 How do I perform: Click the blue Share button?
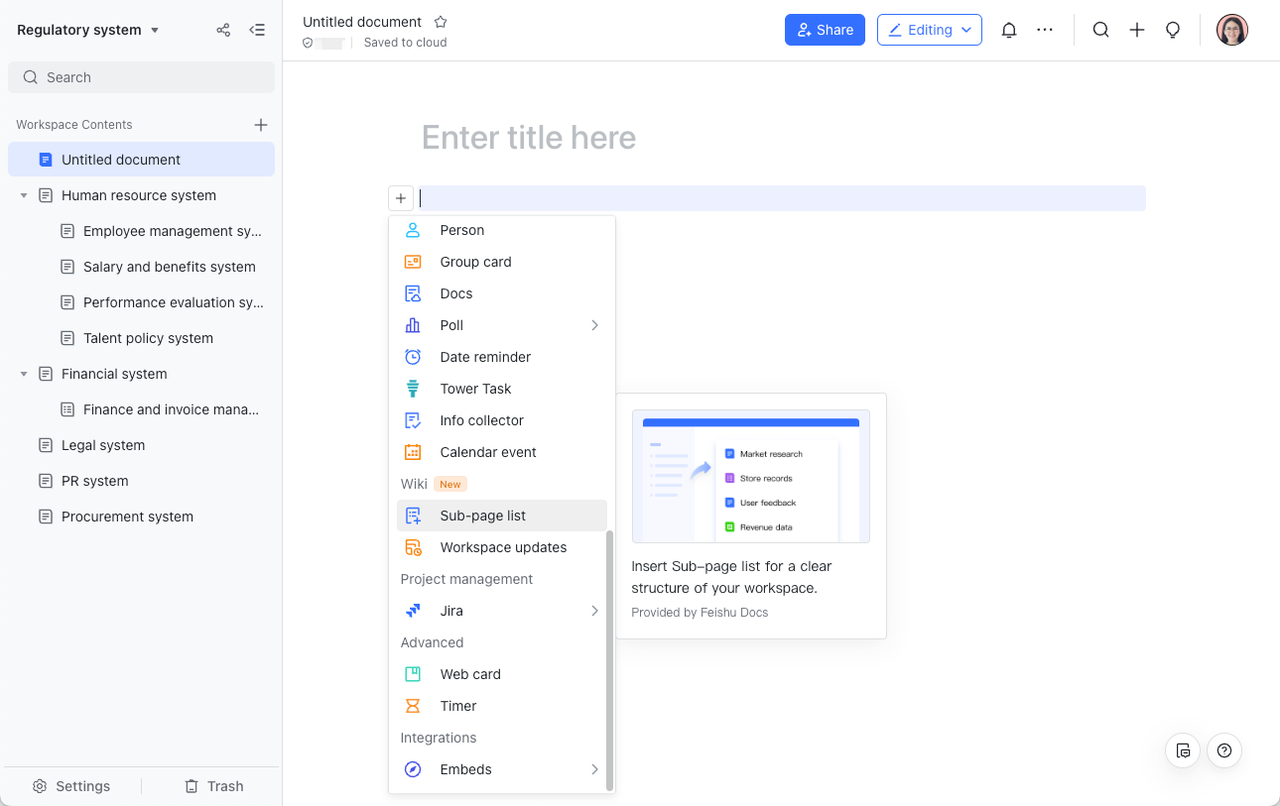pos(825,30)
